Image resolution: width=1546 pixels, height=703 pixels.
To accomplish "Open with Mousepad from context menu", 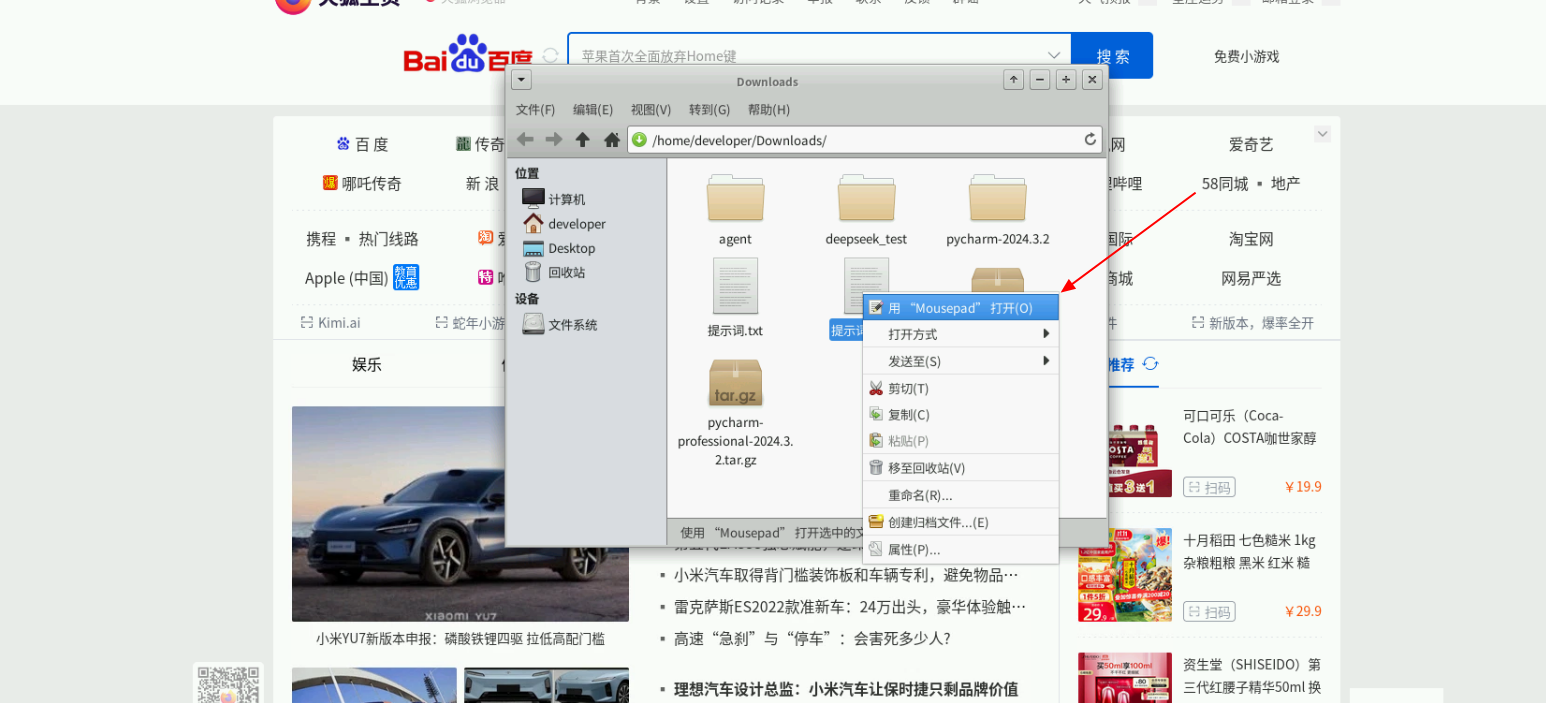I will click(960, 308).
